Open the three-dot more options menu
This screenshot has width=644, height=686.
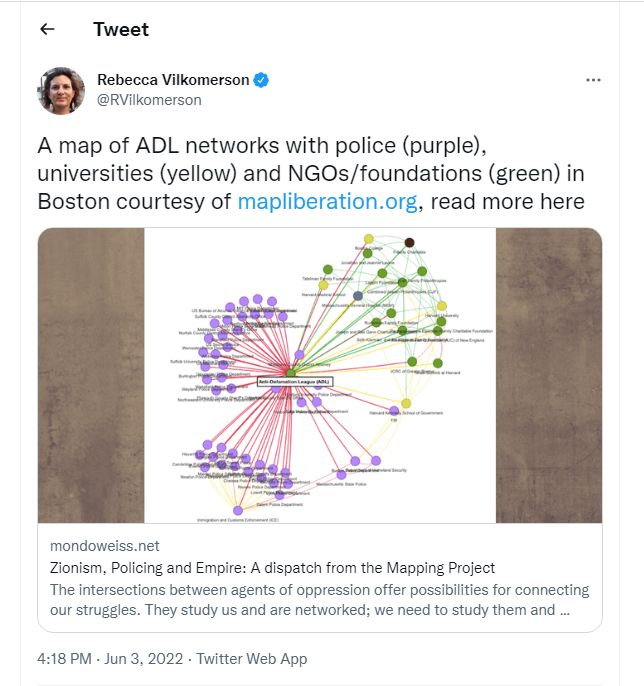tap(593, 80)
